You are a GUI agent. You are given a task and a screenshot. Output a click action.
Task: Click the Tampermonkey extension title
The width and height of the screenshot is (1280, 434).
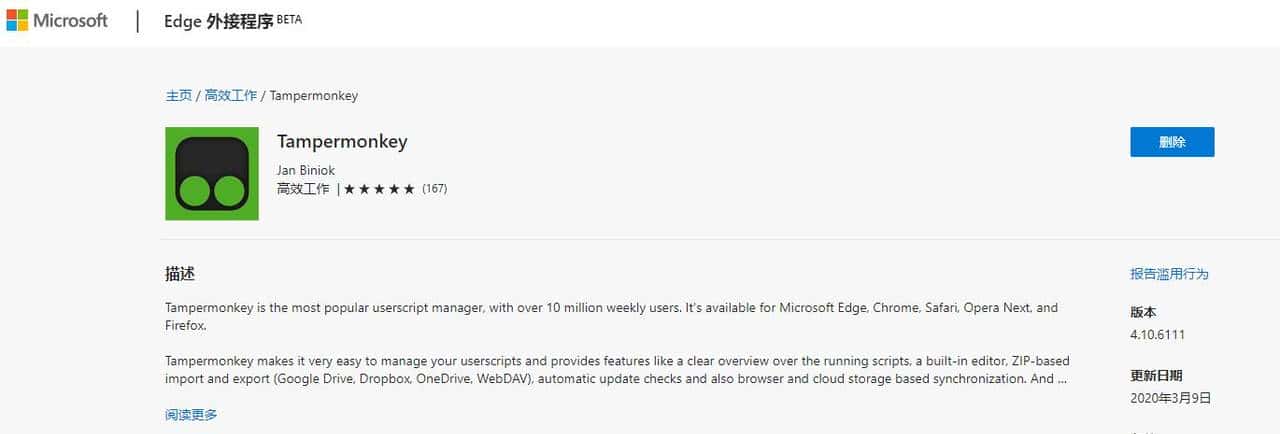click(x=342, y=141)
